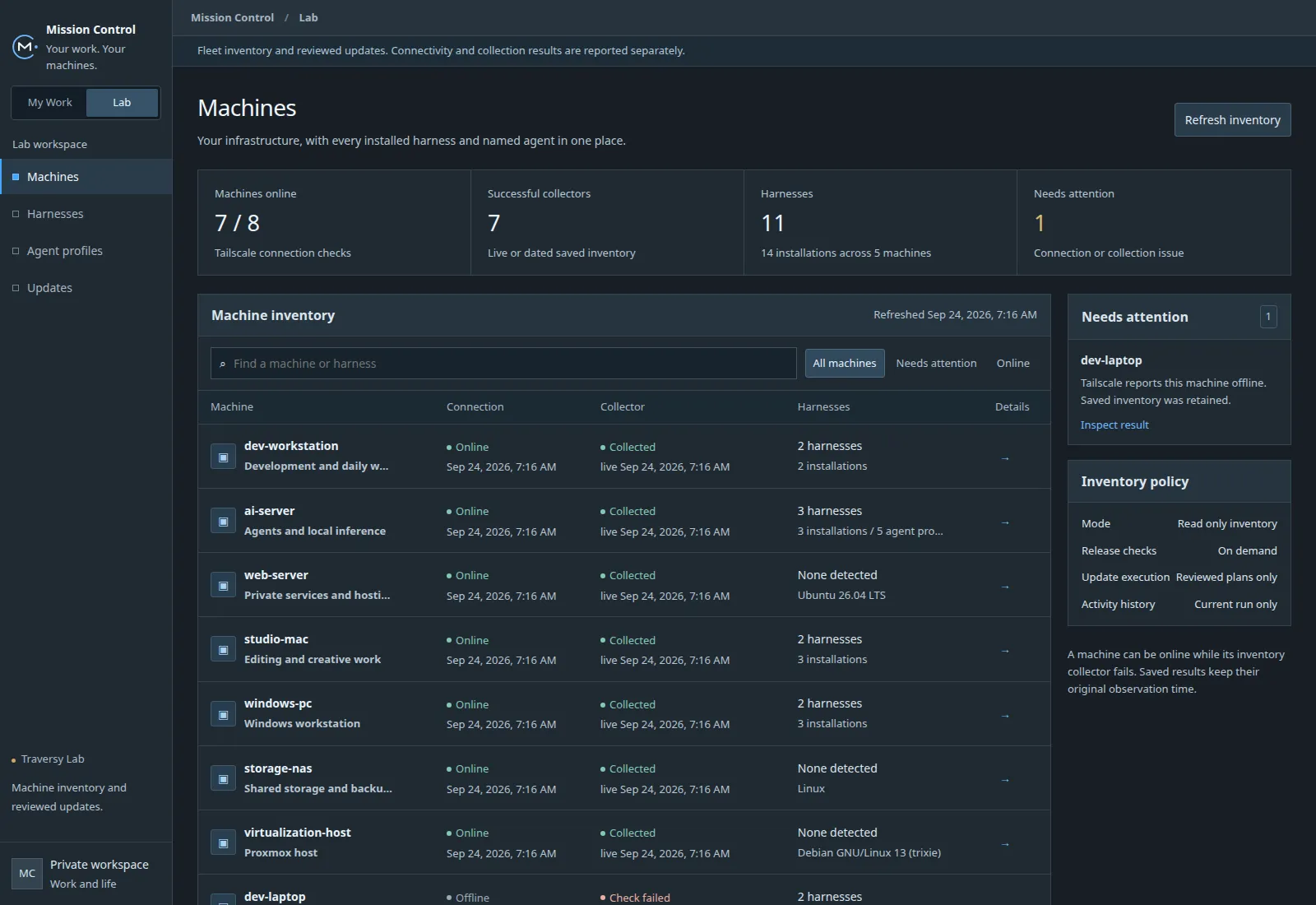Open Machines in the sidebar
Viewport: 1316px width, 905px height.
coord(86,177)
